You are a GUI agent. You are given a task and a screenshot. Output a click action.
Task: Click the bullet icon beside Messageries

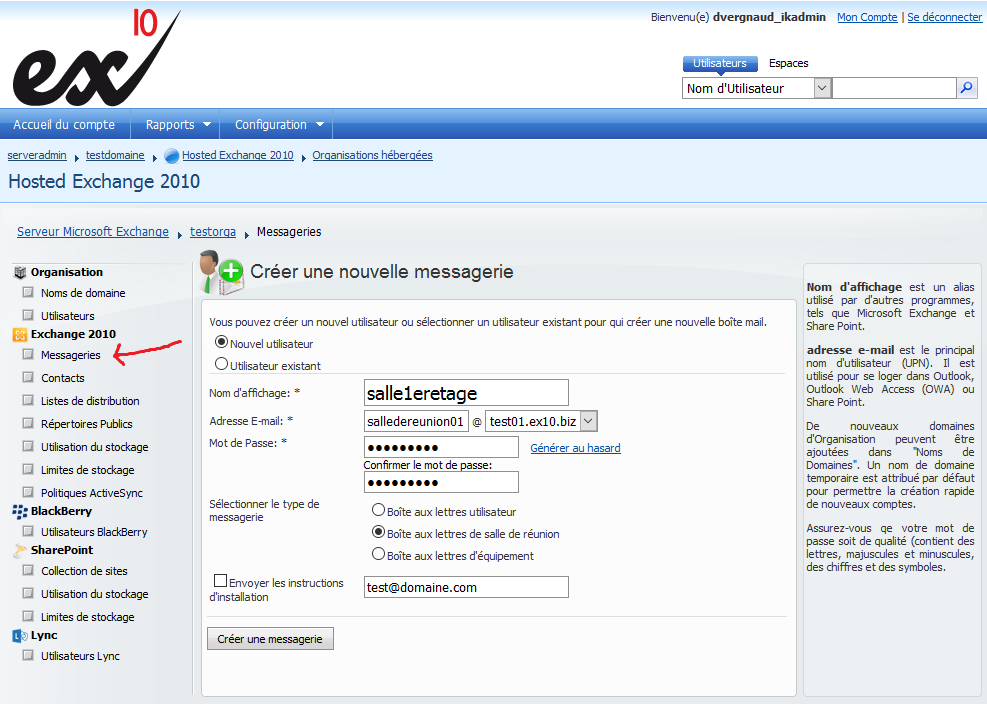[x=28, y=354]
